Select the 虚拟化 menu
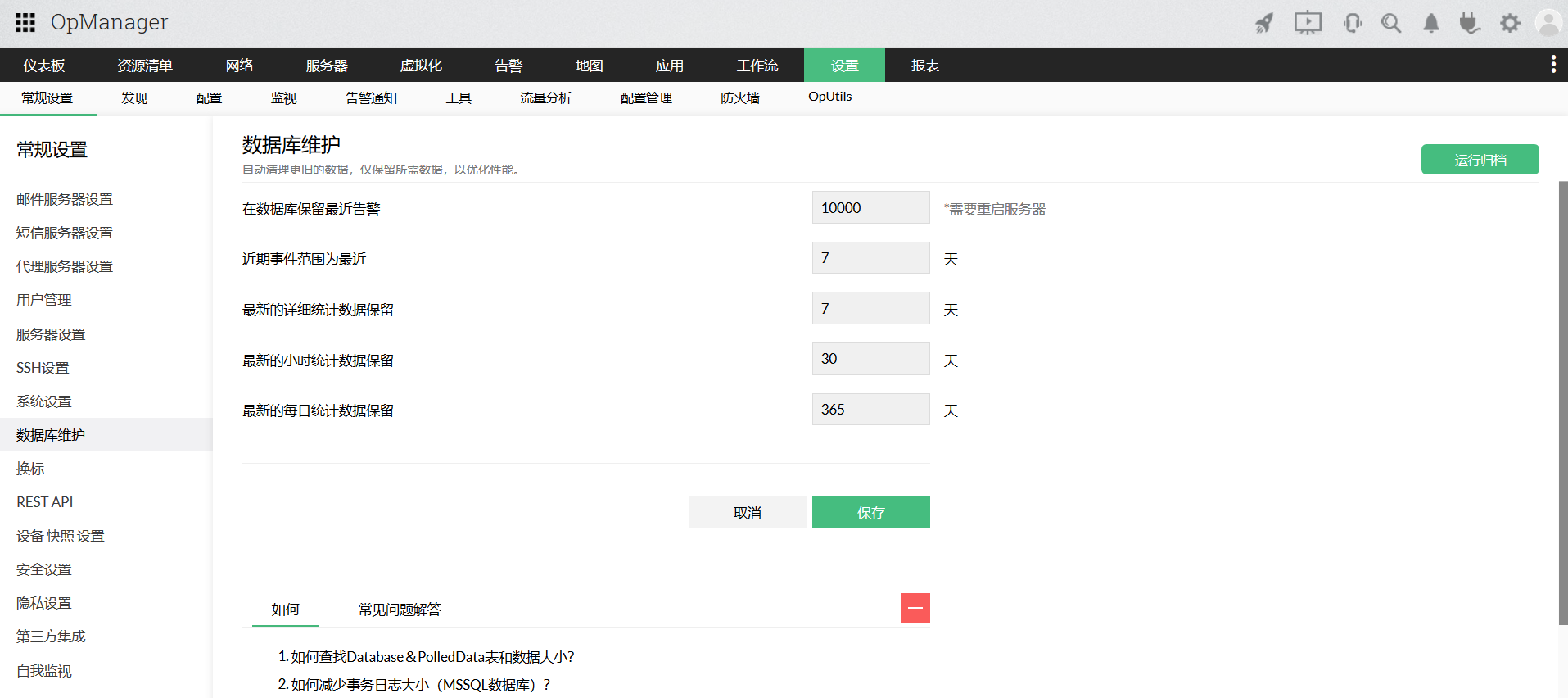The image size is (1568, 698). [421, 66]
